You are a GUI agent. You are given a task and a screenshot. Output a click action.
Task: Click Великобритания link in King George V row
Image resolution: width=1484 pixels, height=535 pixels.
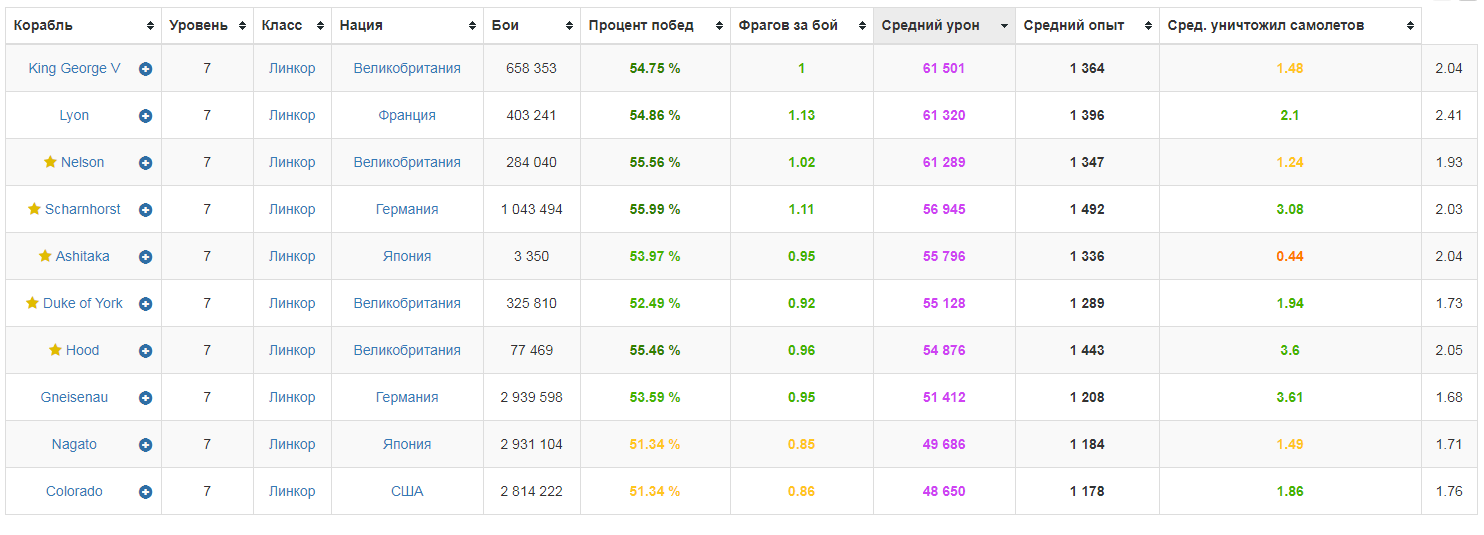click(407, 69)
